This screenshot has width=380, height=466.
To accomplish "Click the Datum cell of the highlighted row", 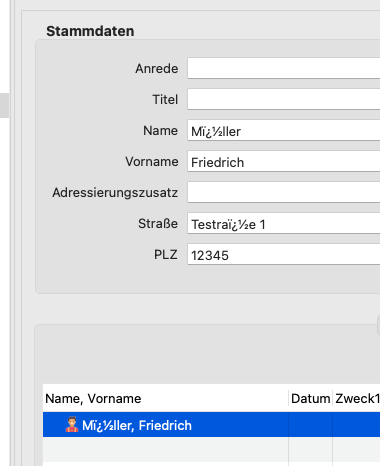I will 310,425.
